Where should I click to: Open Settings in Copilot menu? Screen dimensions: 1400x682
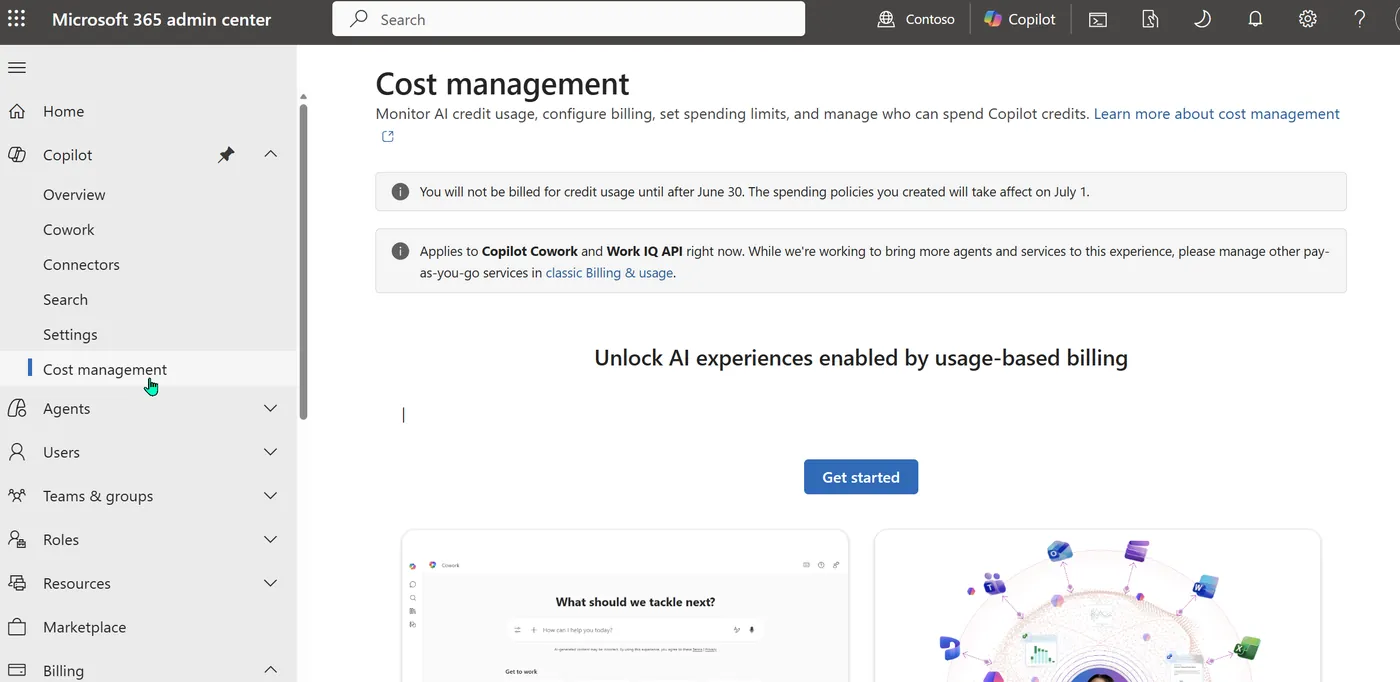coord(70,335)
